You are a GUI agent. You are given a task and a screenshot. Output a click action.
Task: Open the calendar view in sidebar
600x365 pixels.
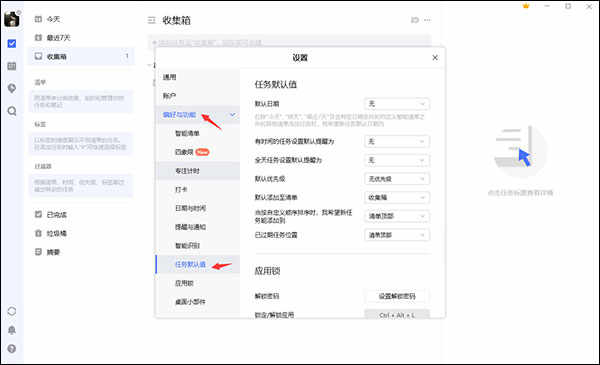pos(12,66)
